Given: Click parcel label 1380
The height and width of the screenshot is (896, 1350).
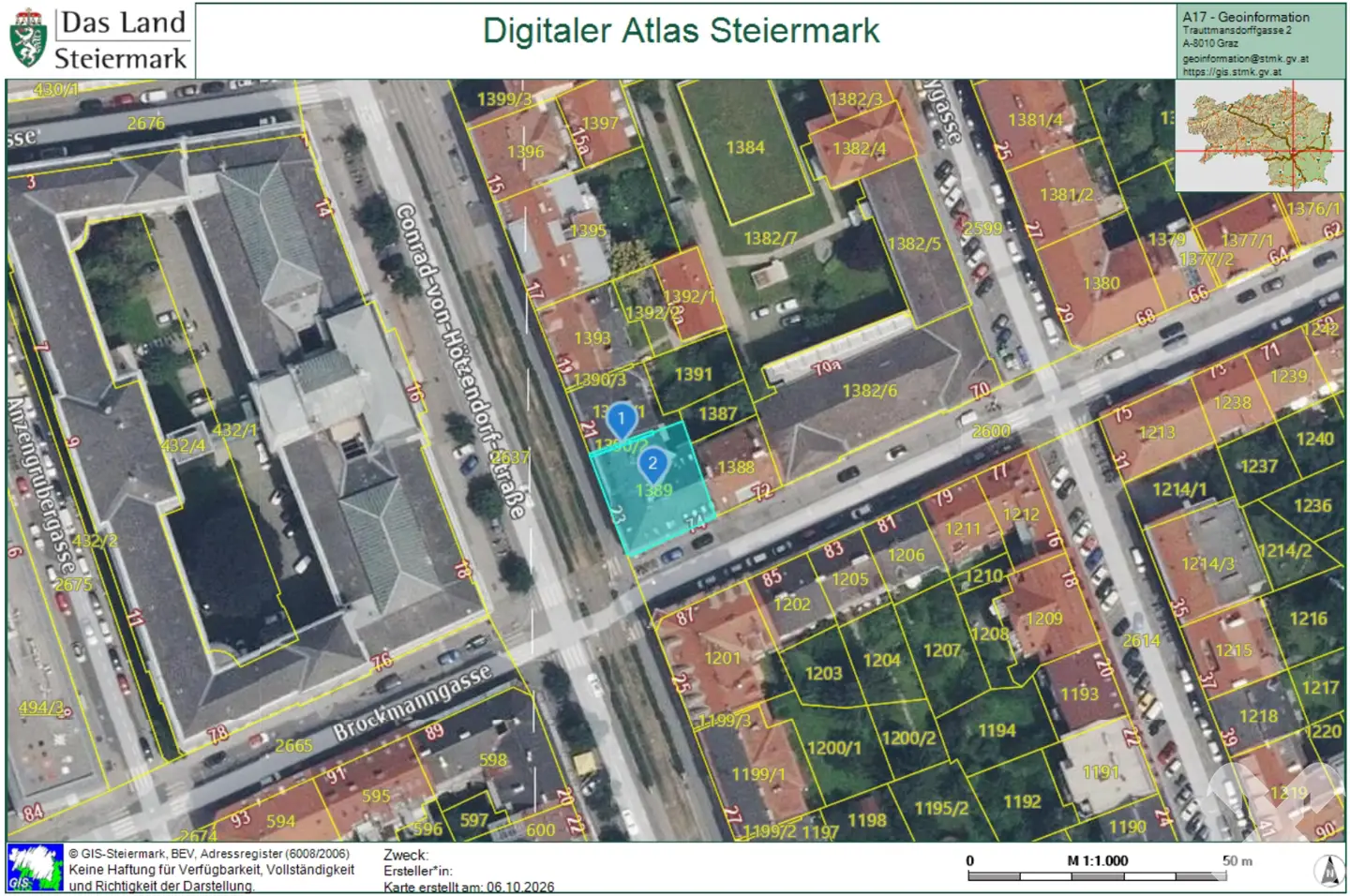Looking at the screenshot, I should 1101,283.
